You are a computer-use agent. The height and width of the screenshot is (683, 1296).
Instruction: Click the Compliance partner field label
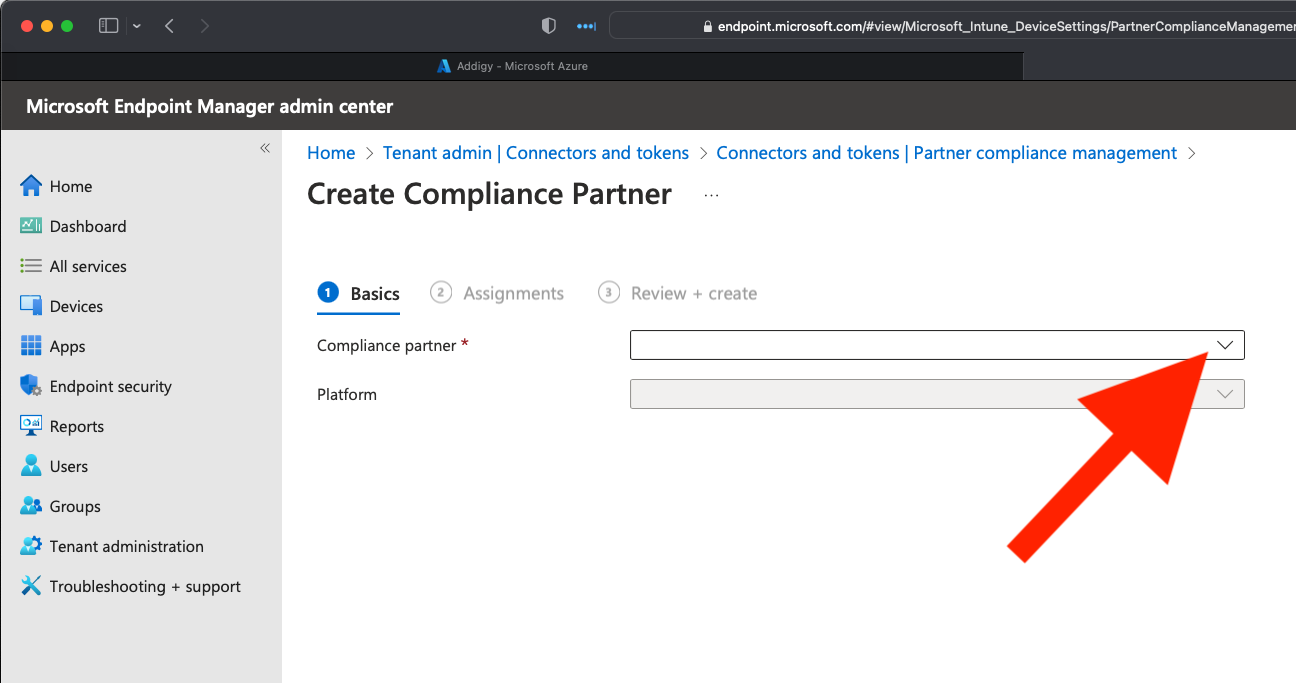point(387,345)
